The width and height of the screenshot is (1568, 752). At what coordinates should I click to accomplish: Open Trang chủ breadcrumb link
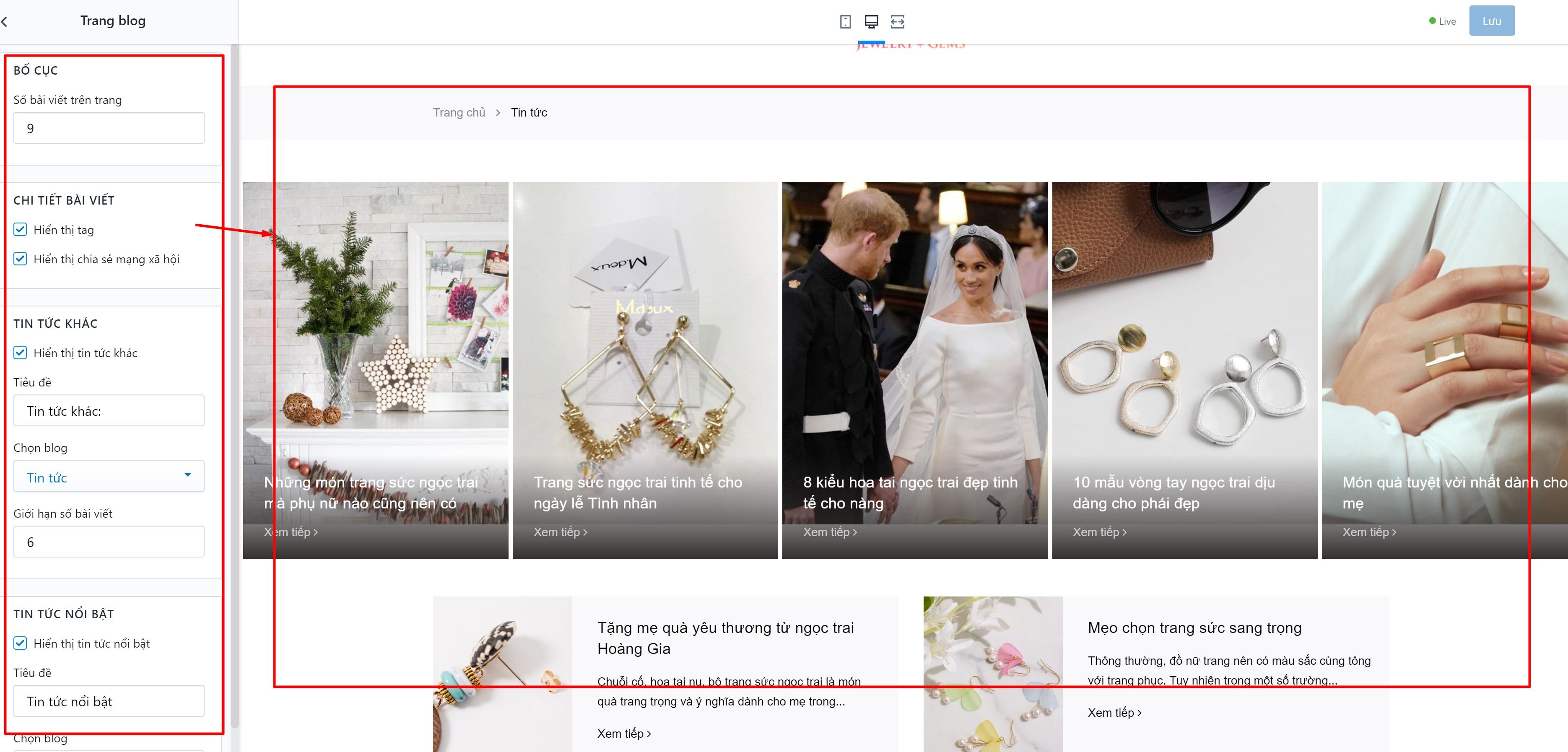(459, 113)
